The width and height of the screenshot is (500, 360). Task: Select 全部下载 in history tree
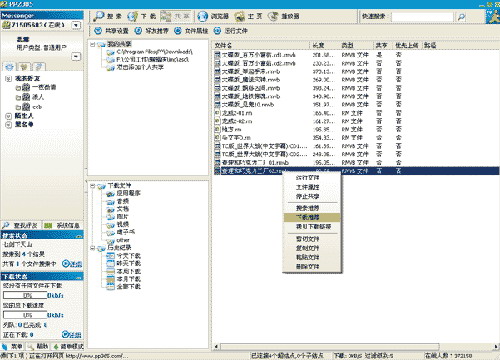(124, 287)
